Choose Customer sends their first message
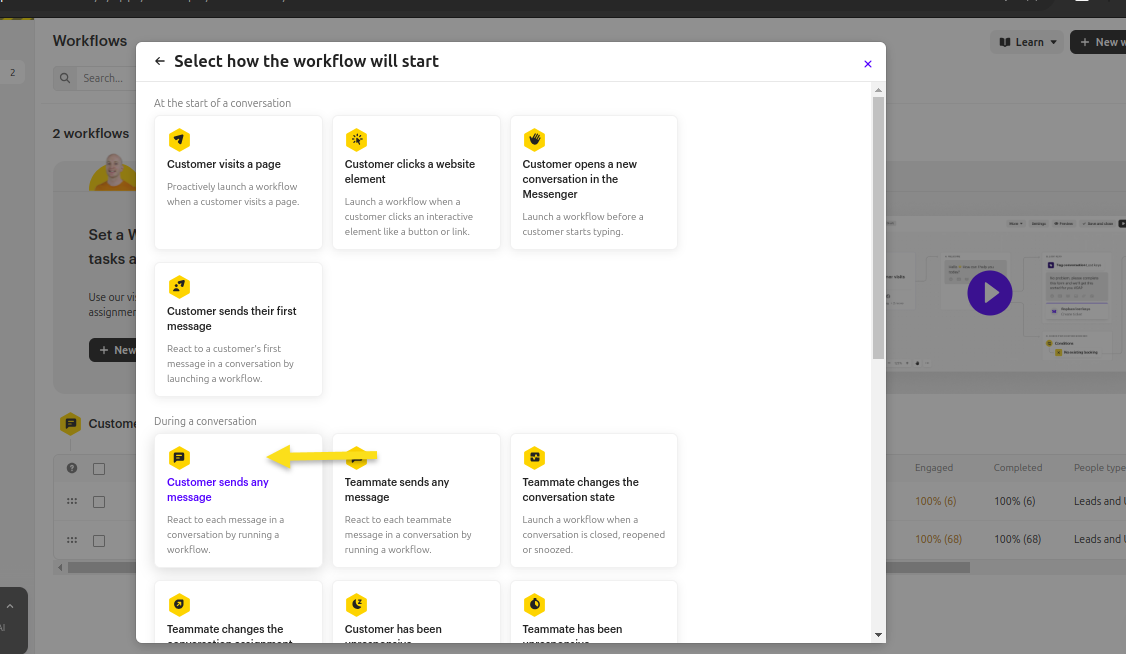Image resolution: width=1126 pixels, height=654 pixels. click(x=238, y=330)
